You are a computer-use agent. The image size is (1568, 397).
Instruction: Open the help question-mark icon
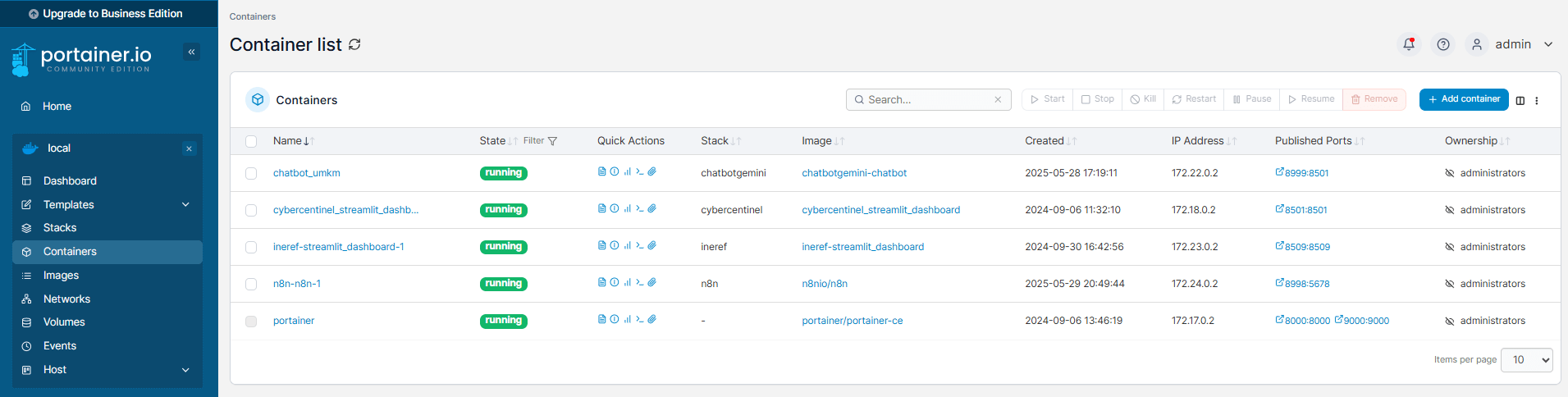pyautogui.click(x=1443, y=44)
